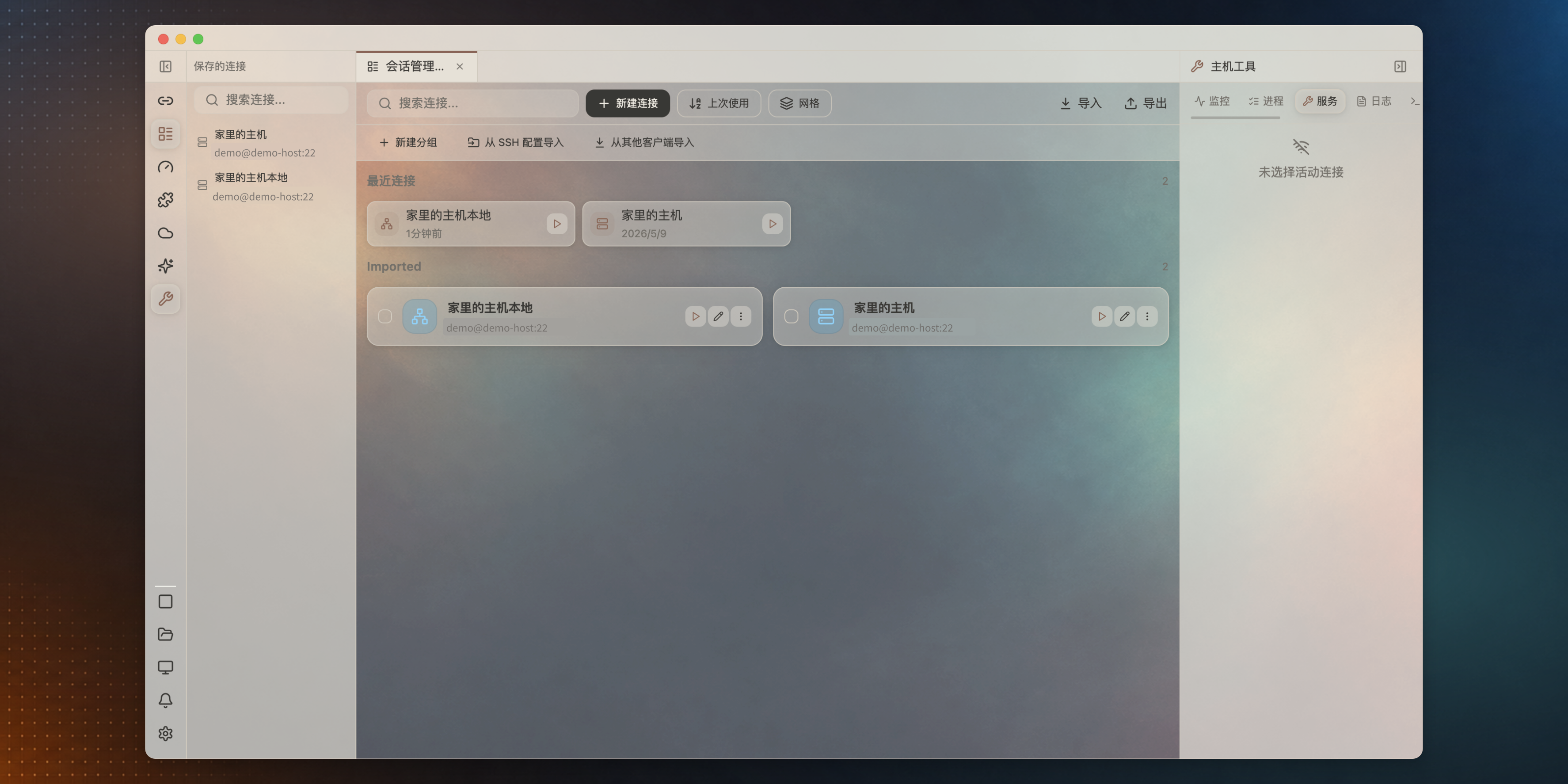Open the file folder icon in lower sidebar

coord(166,634)
